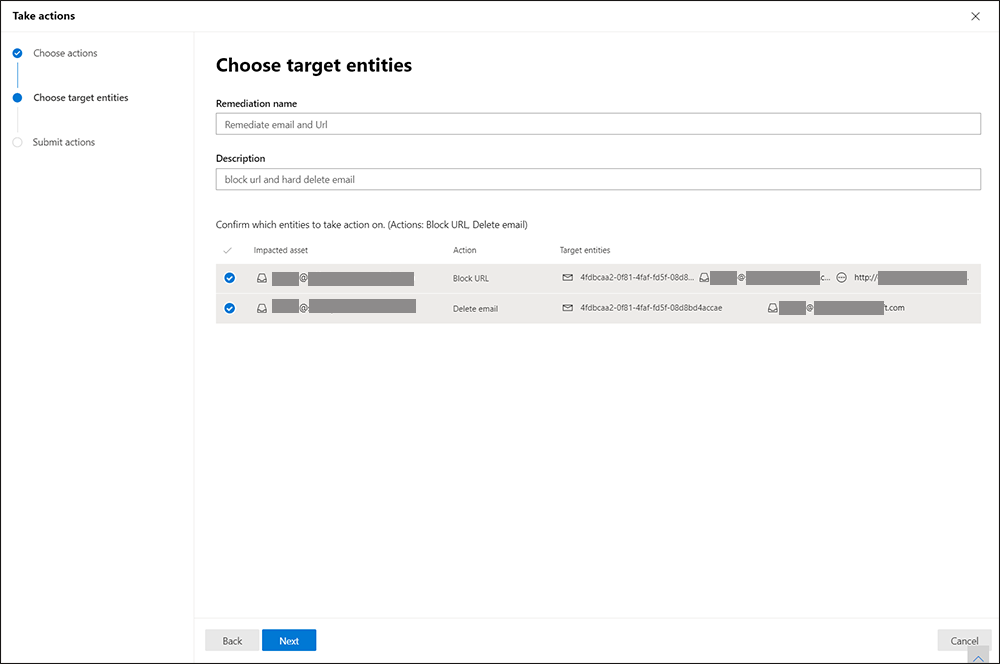1000x664 pixels.
Task: Click the envelope icon in the Block URL row
Action: [x=568, y=278]
